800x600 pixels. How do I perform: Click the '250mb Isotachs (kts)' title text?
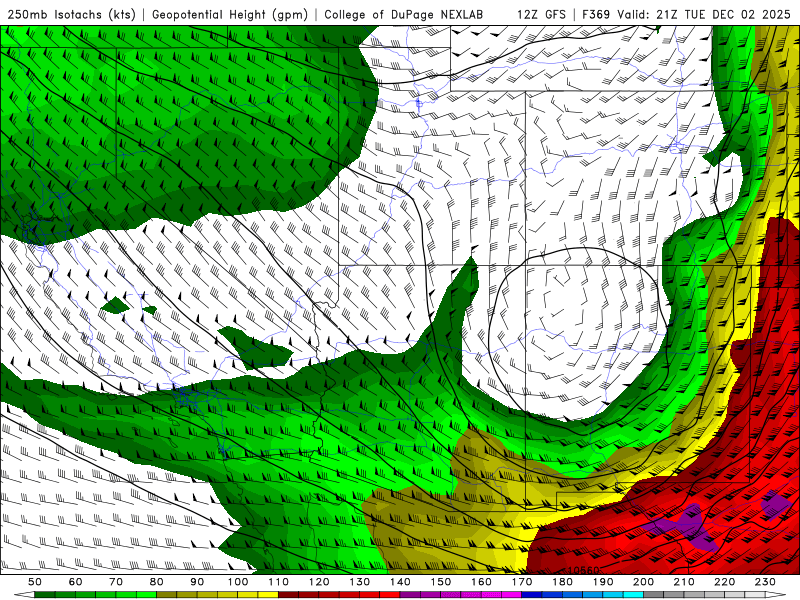point(71,15)
